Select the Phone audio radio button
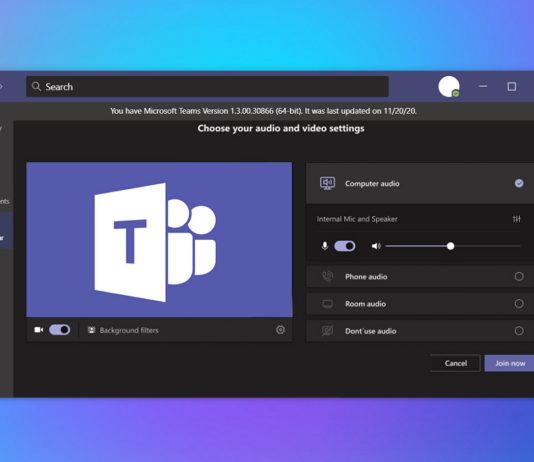Image resolution: width=534 pixels, height=462 pixels. coord(519,276)
